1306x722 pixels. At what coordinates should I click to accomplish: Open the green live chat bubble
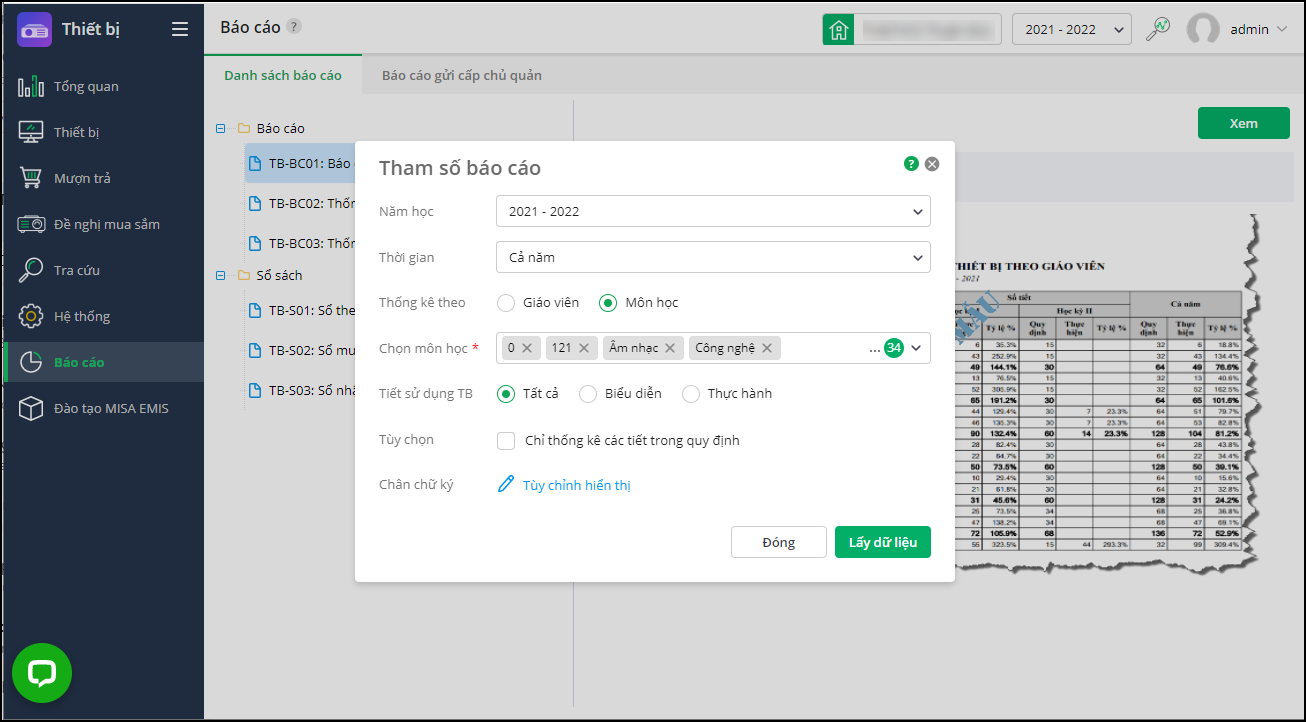[x=42, y=673]
